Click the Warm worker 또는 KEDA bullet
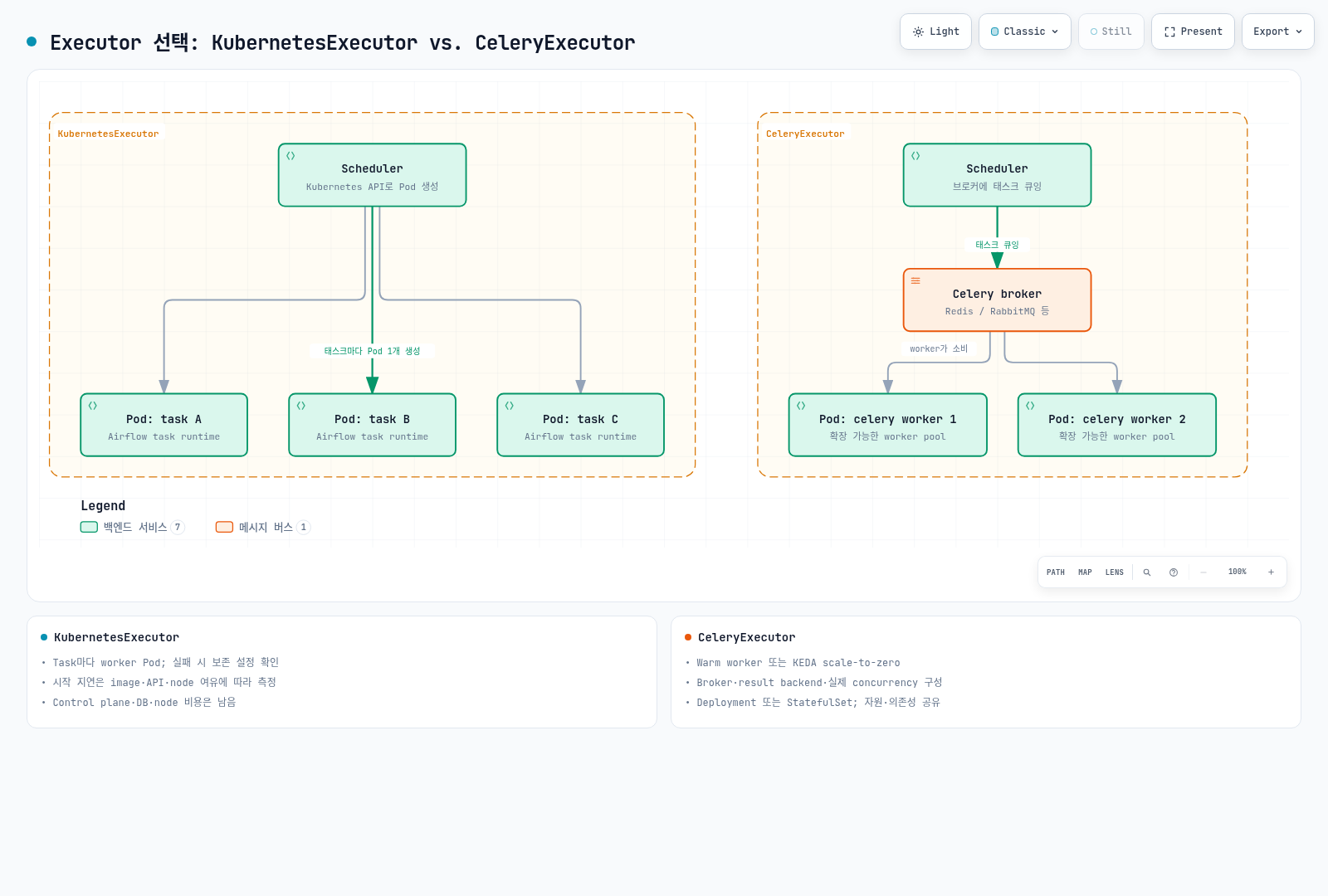The image size is (1328, 896). point(798,663)
